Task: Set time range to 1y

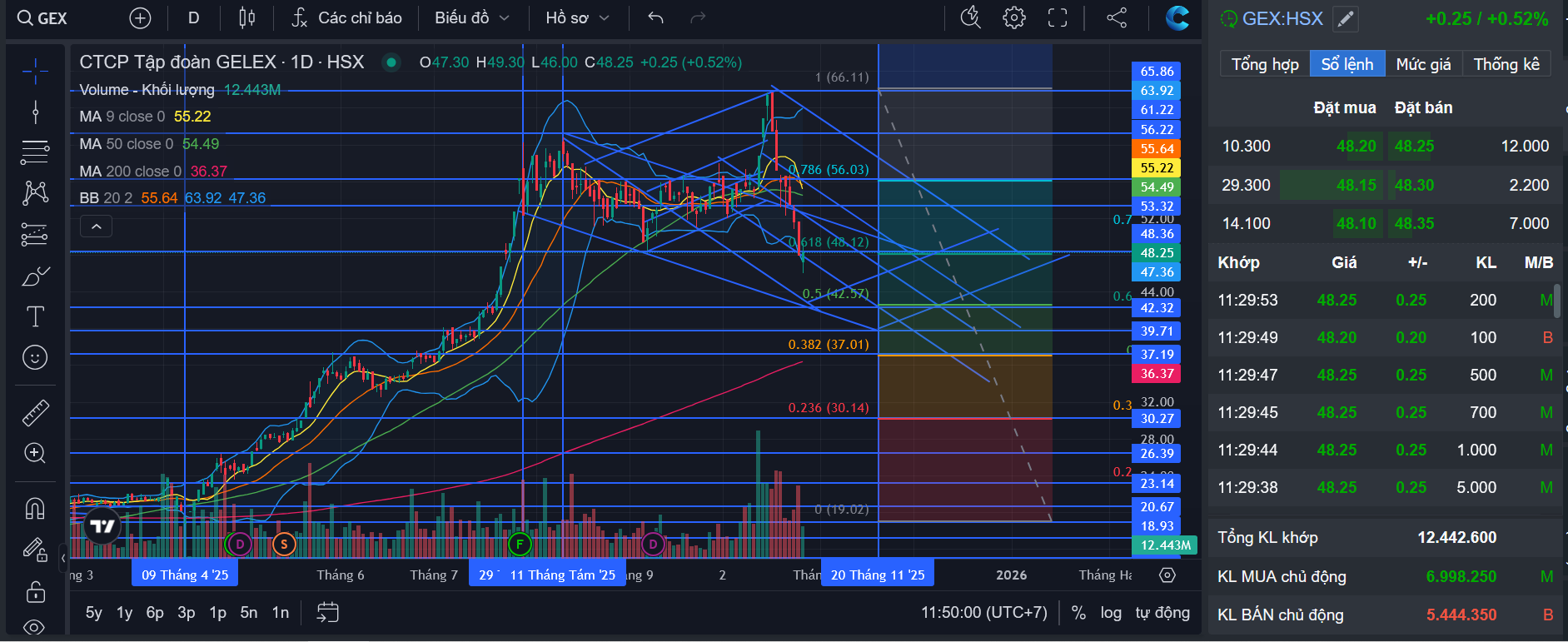Action: (x=124, y=613)
